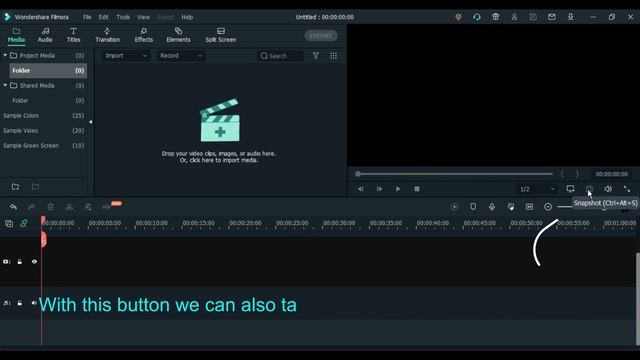Viewport: 640px width, 360px height.
Task: Click the timeline Delete trash icon
Action: (x=51, y=207)
